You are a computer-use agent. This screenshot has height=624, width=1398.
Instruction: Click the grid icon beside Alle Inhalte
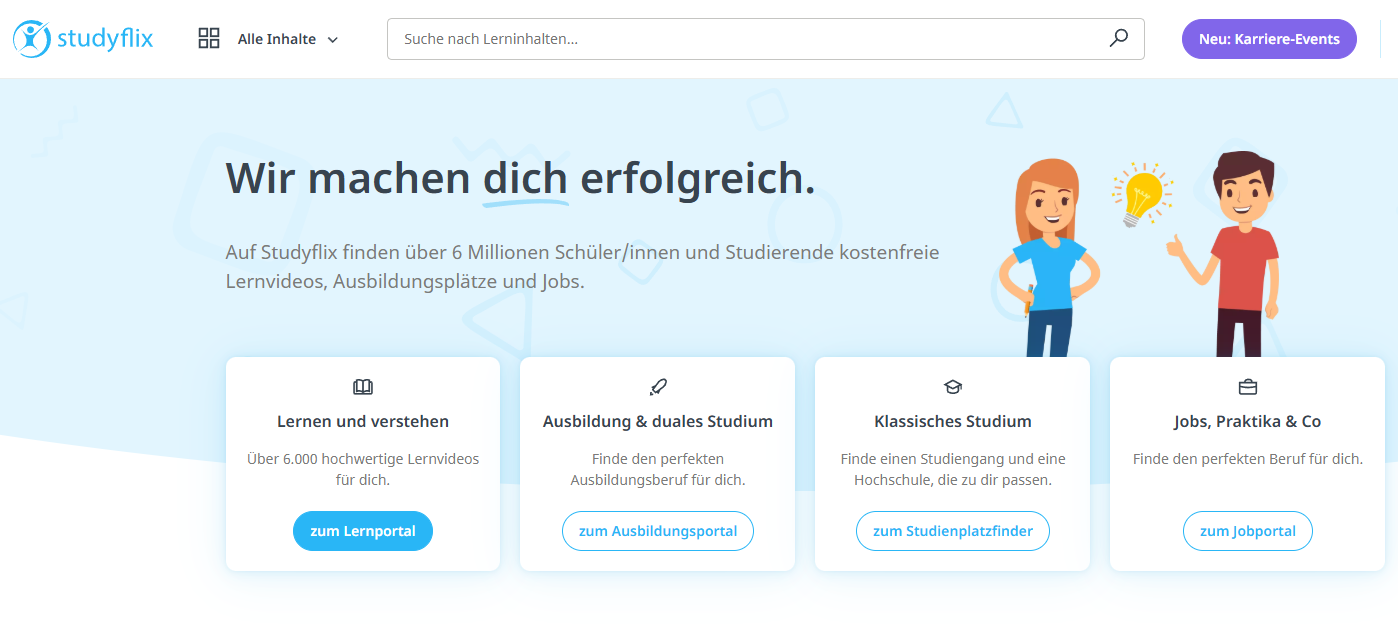point(209,39)
